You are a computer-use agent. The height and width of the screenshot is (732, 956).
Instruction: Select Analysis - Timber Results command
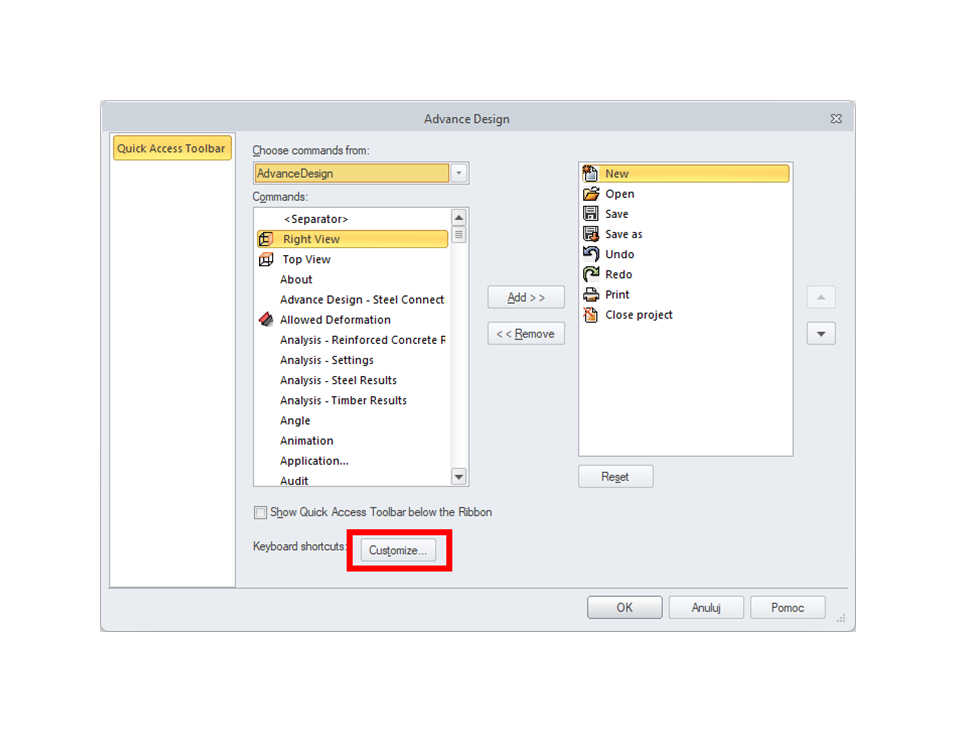[x=352, y=400]
